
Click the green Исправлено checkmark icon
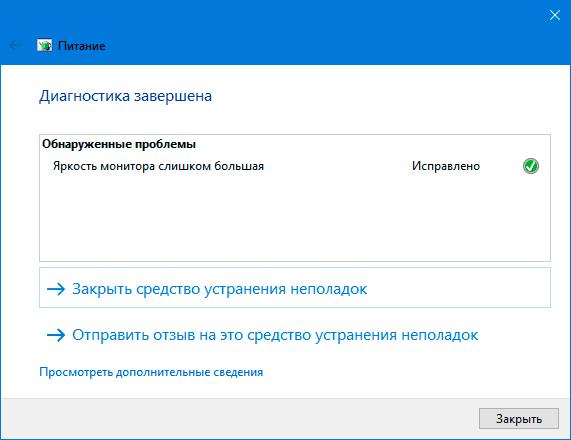tap(531, 166)
